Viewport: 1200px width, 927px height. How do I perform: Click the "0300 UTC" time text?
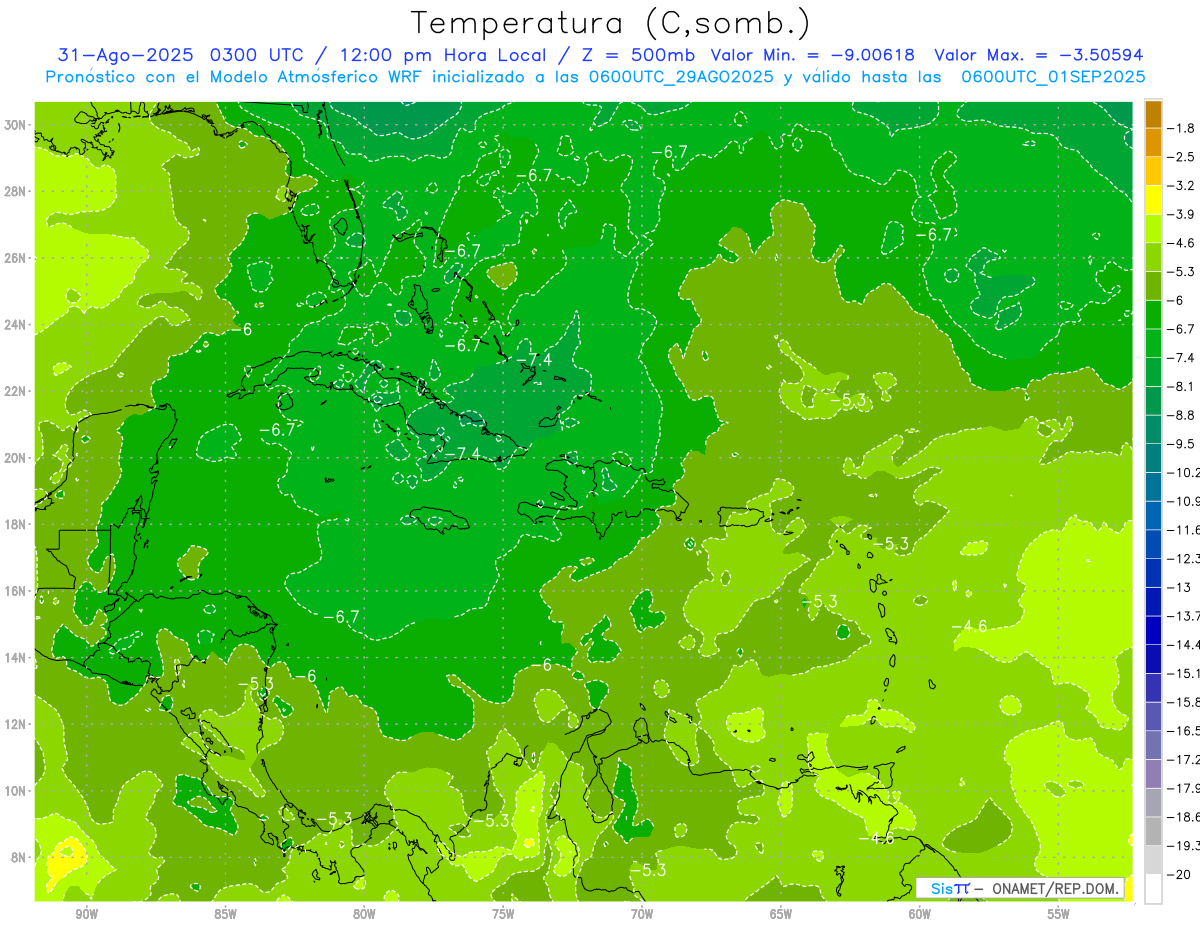(259, 55)
